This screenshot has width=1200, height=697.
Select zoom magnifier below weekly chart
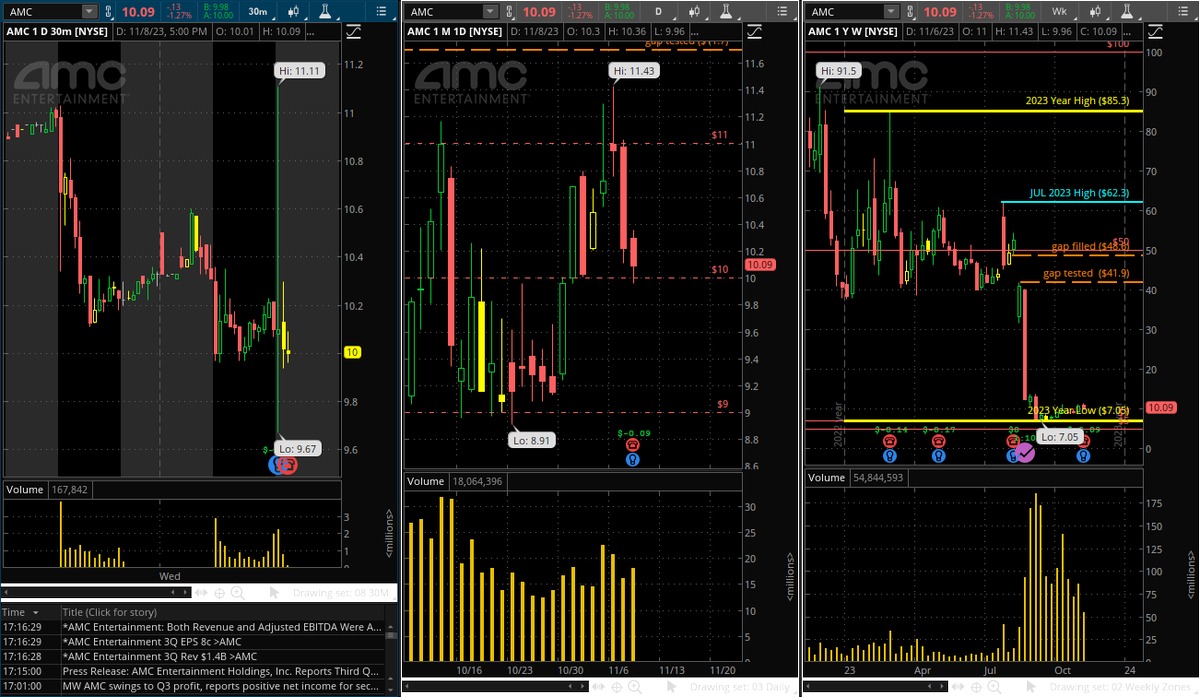point(994,687)
